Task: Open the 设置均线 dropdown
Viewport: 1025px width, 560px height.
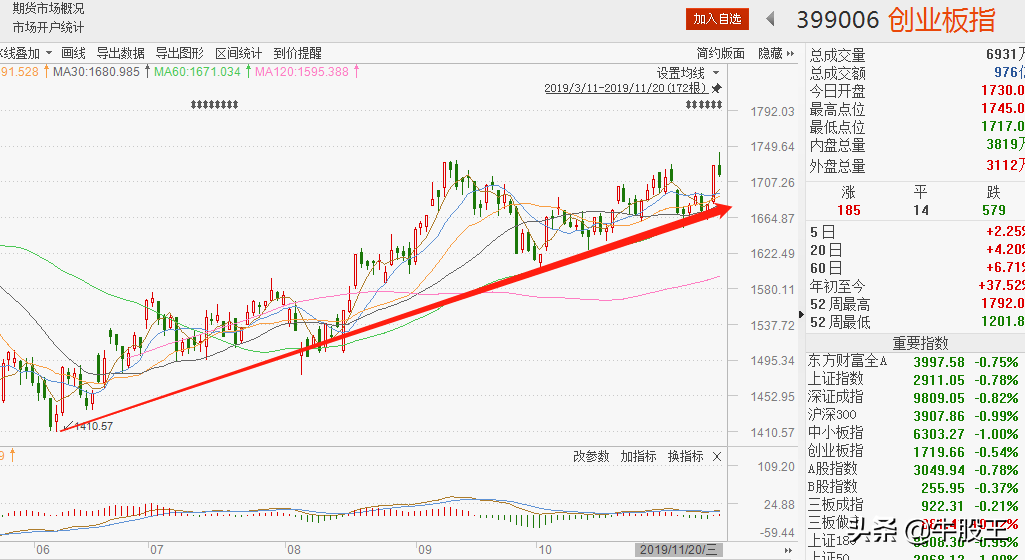Action: point(688,73)
